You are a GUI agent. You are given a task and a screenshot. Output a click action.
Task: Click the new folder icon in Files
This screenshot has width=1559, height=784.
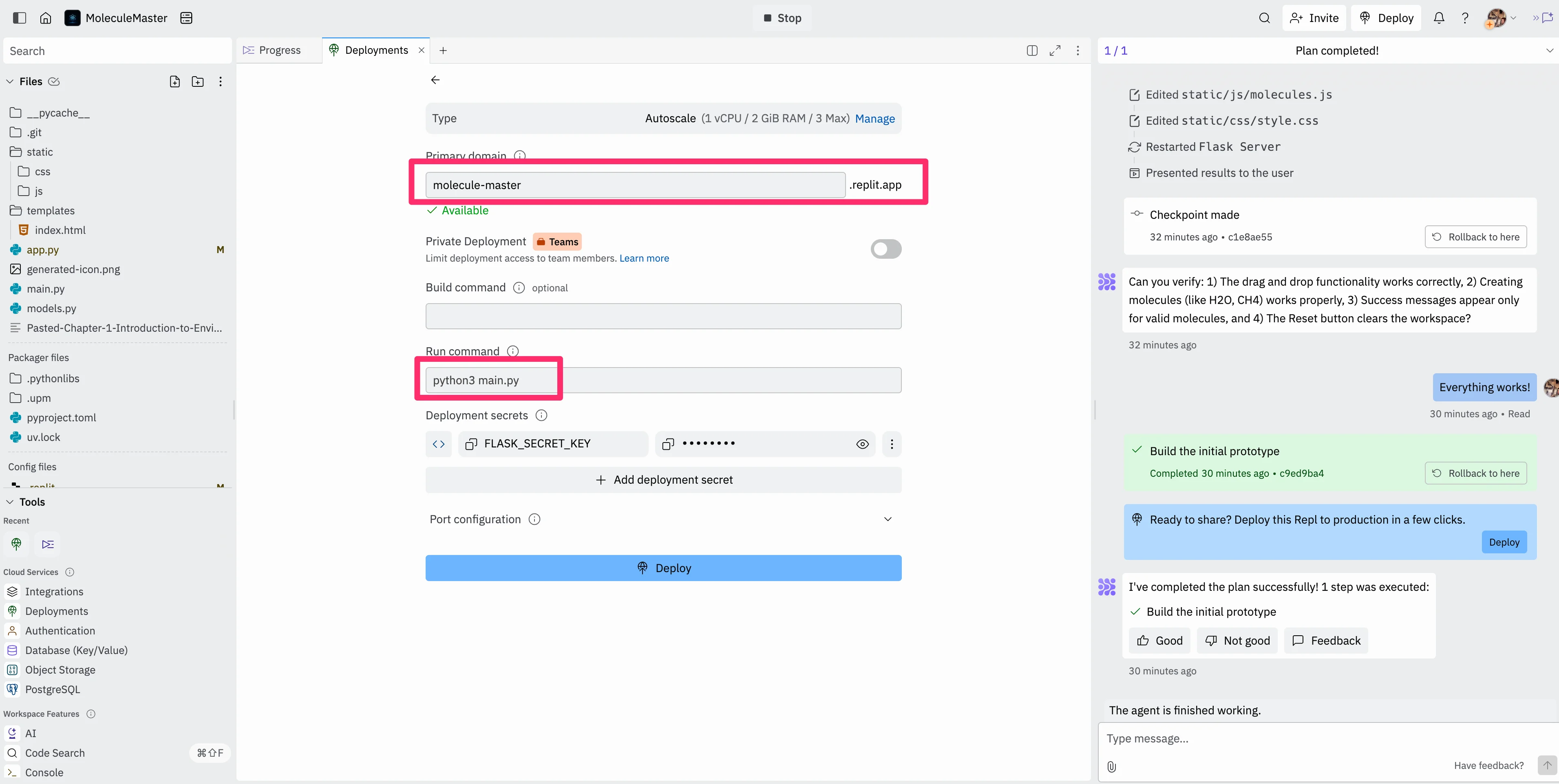point(197,81)
